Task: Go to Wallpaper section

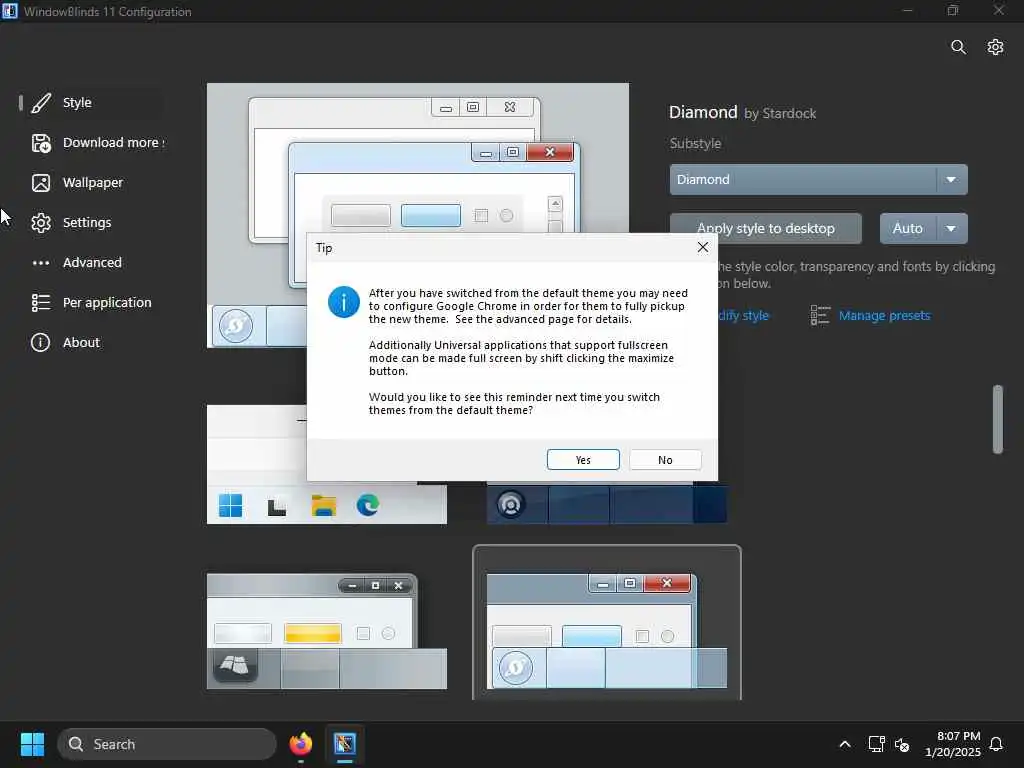Action: pos(91,183)
